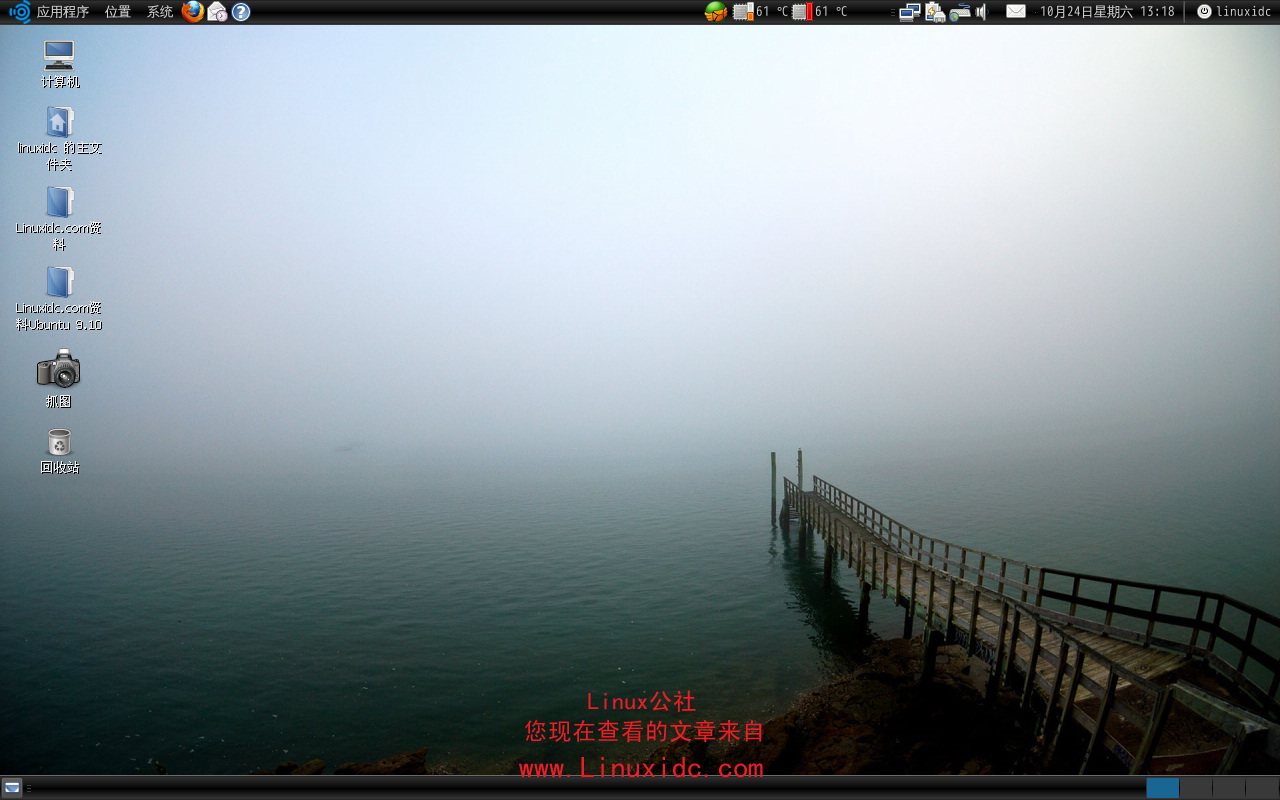Viewport: 1280px width, 800px height.
Task: Switch keyboard layout via the tray indicator
Action: [x=958, y=11]
